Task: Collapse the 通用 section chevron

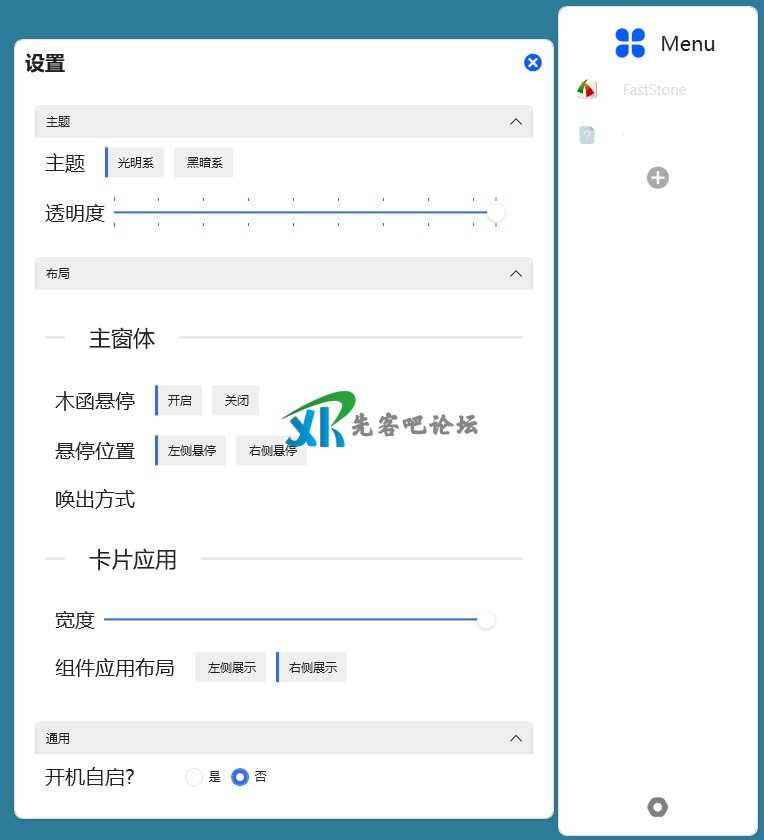Action: point(516,739)
